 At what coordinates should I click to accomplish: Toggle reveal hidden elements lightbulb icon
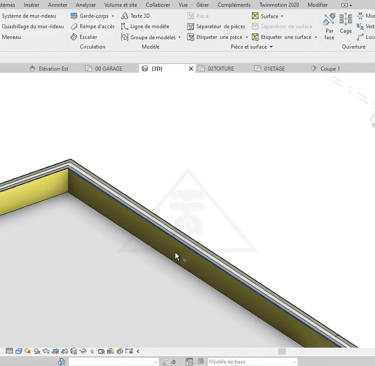(x=92, y=351)
